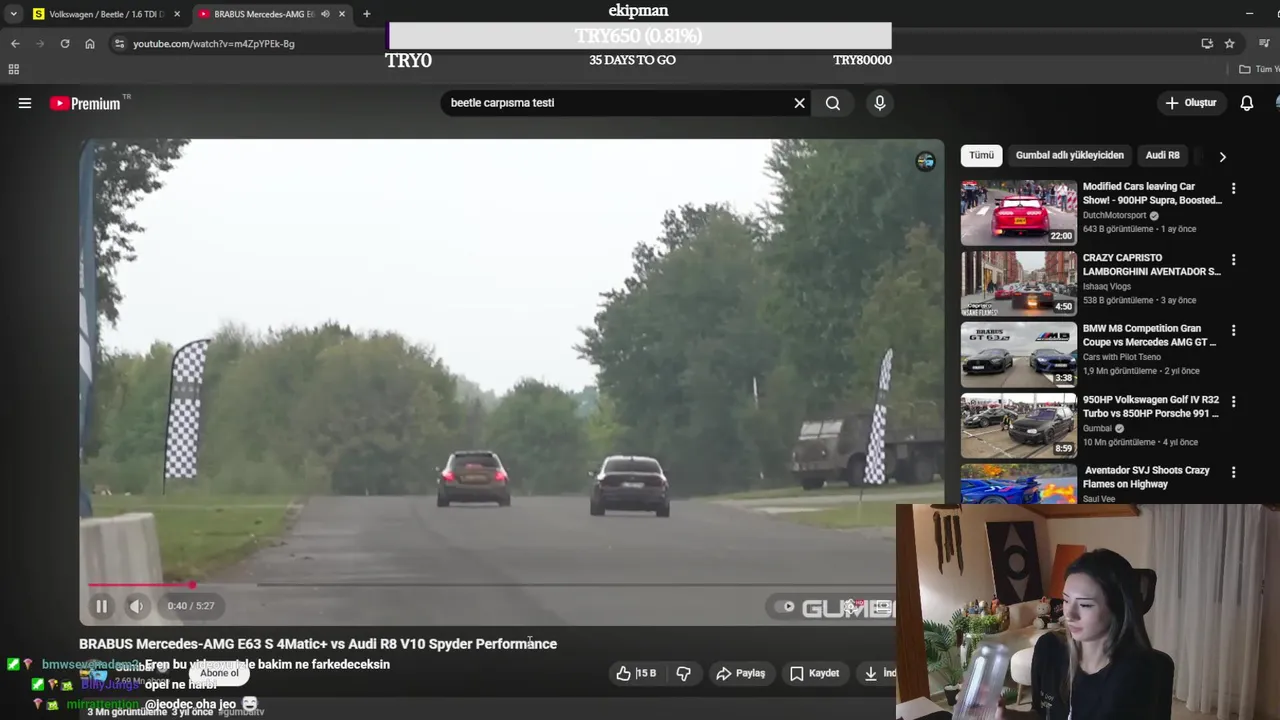Open Aventador SVJ Shoots Crazy Flames title
Screen dimensions: 1280x720
point(1147,477)
